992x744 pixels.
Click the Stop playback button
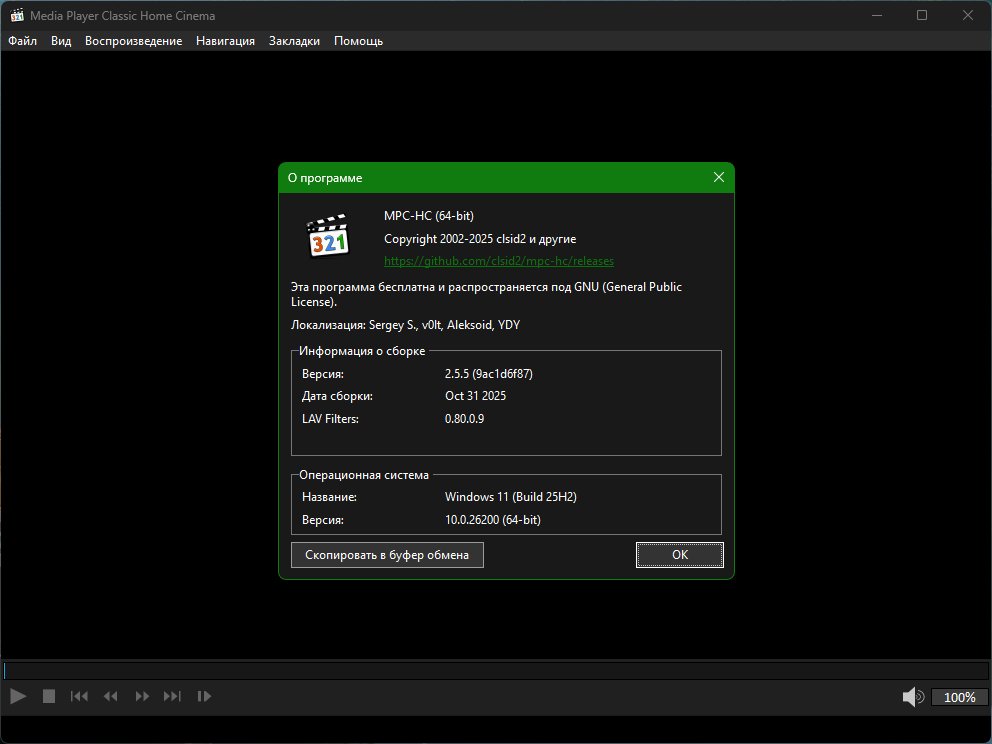point(48,696)
